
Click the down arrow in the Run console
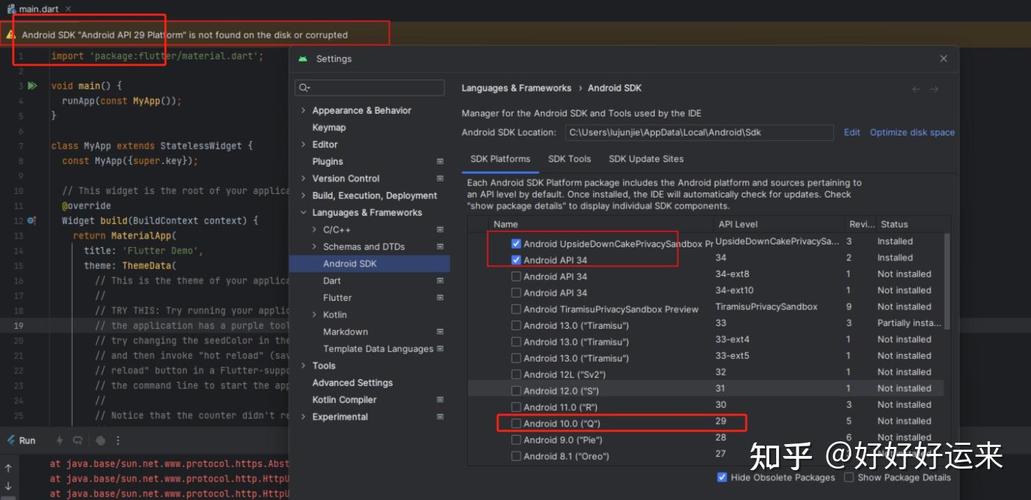click(9, 486)
